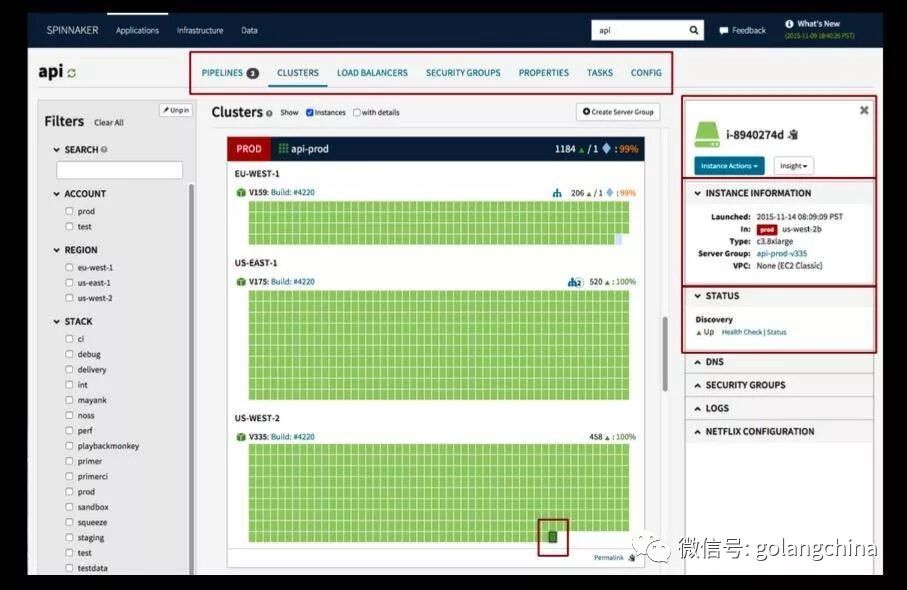Open the Insight dropdown
The width and height of the screenshot is (907, 590).
tap(793, 166)
